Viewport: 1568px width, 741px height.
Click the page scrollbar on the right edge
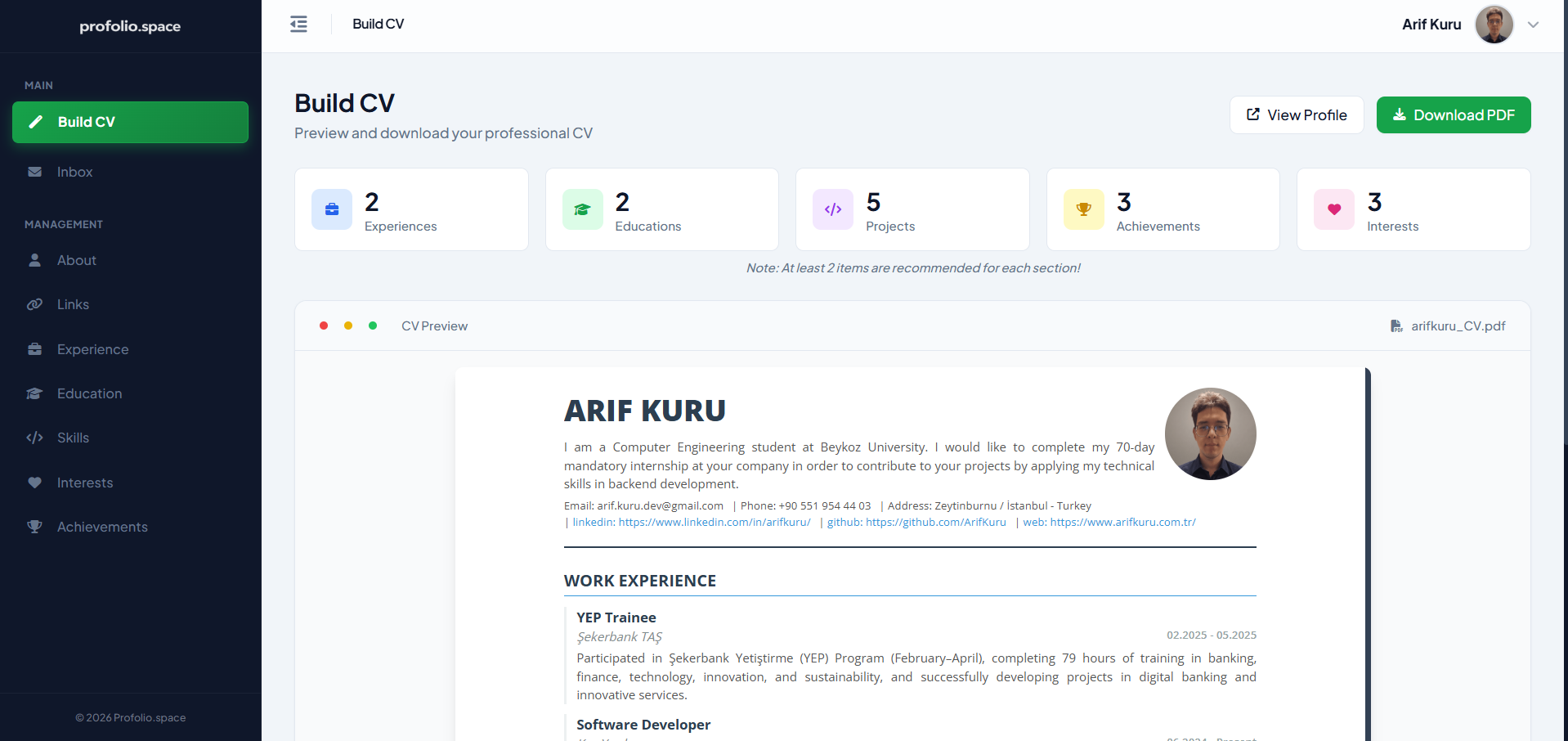tap(1564, 221)
